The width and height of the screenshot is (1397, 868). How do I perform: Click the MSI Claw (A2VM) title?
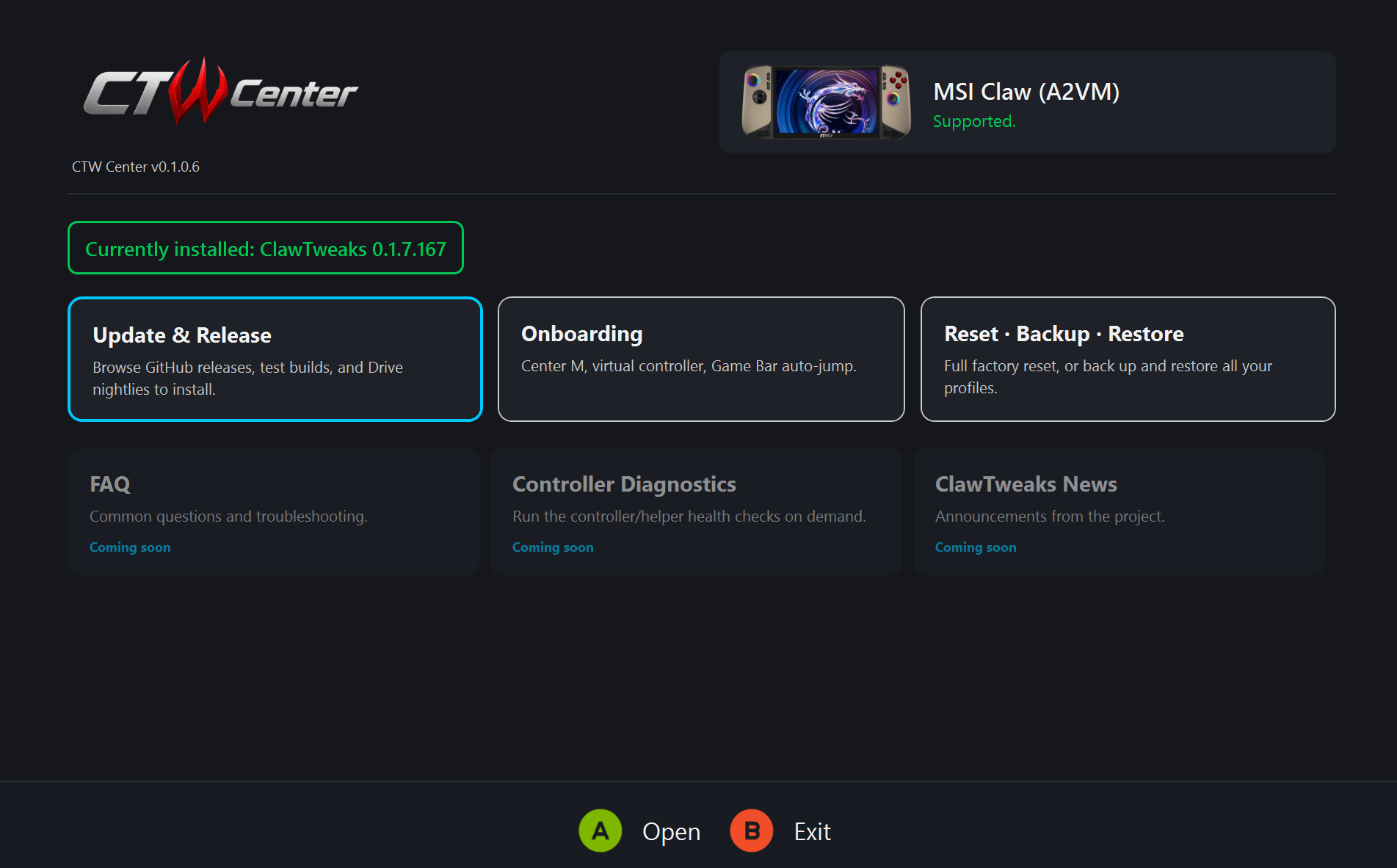coord(1026,92)
